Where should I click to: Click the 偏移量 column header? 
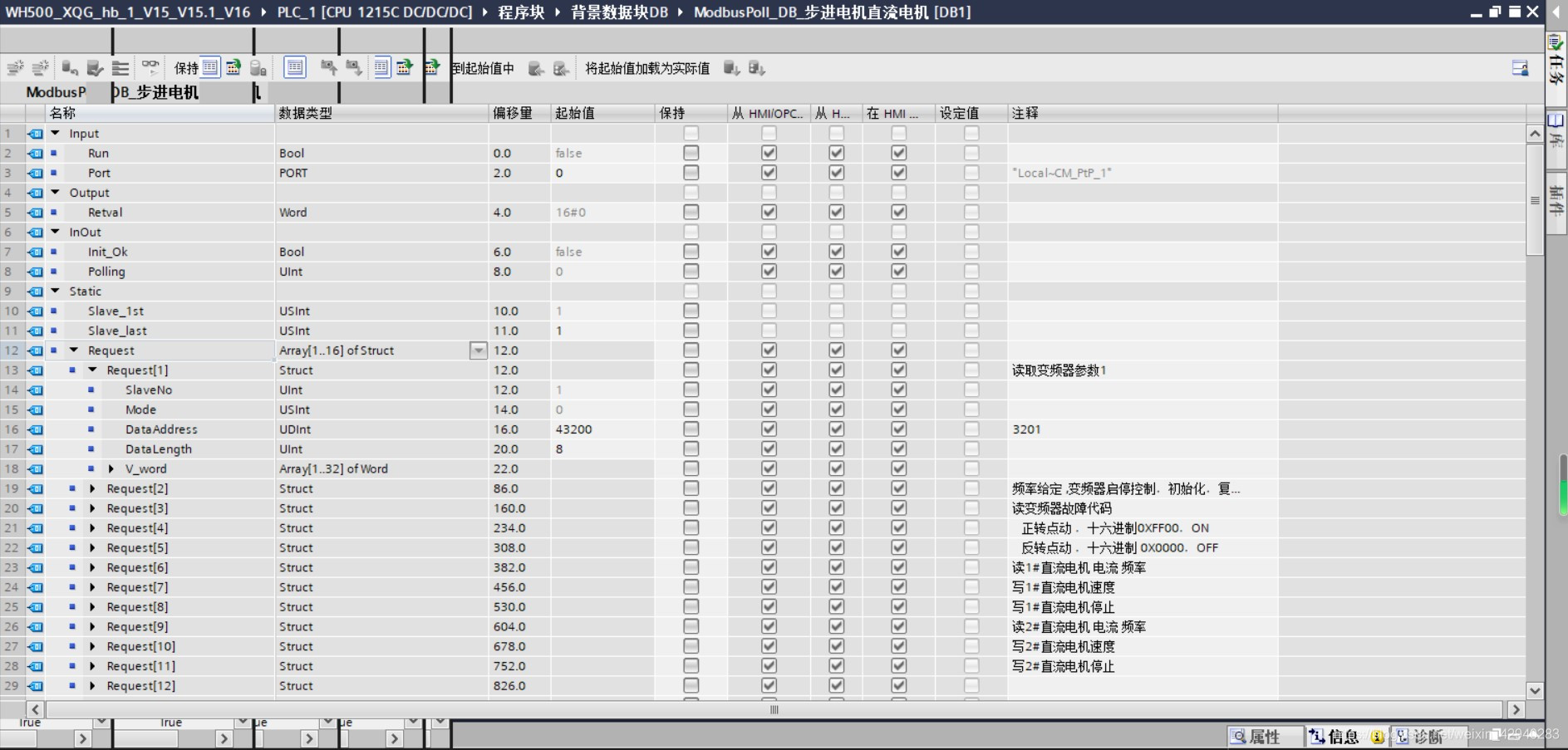point(519,113)
